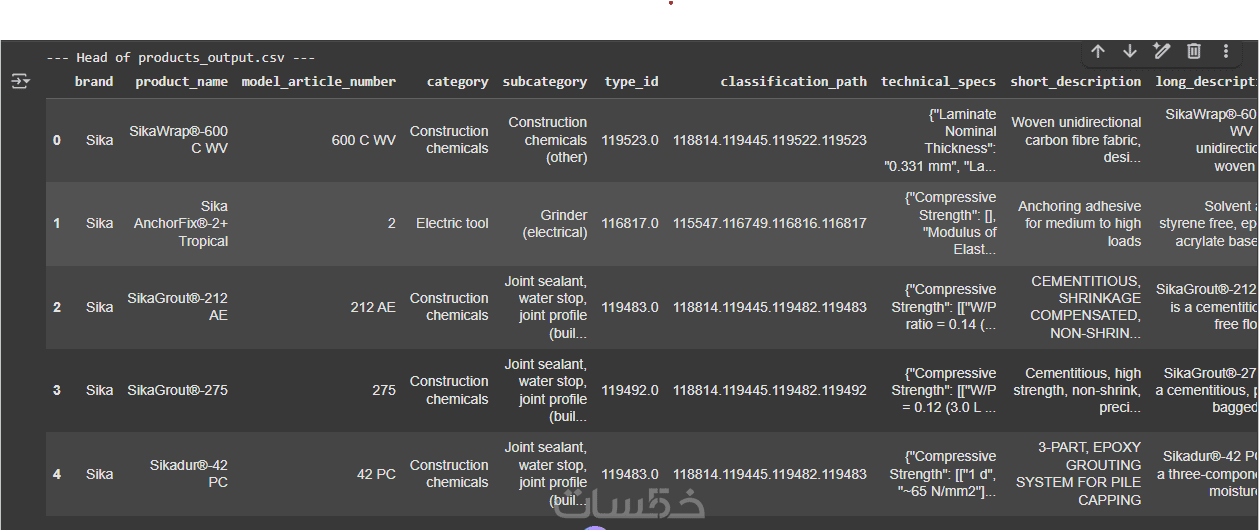
Task: Click the type_id column header
Action: 631,82
